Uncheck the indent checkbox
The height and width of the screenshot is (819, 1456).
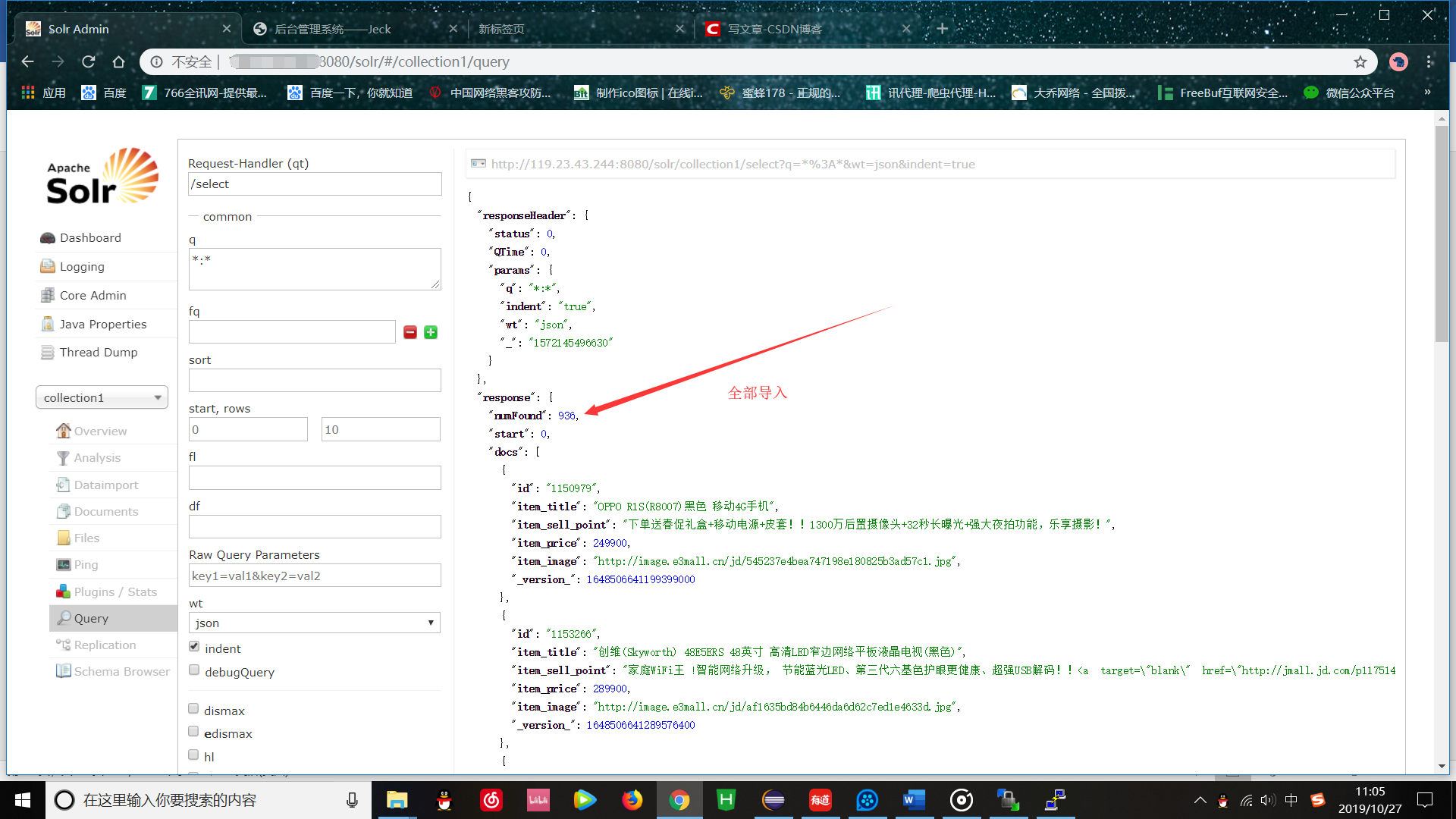click(194, 647)
